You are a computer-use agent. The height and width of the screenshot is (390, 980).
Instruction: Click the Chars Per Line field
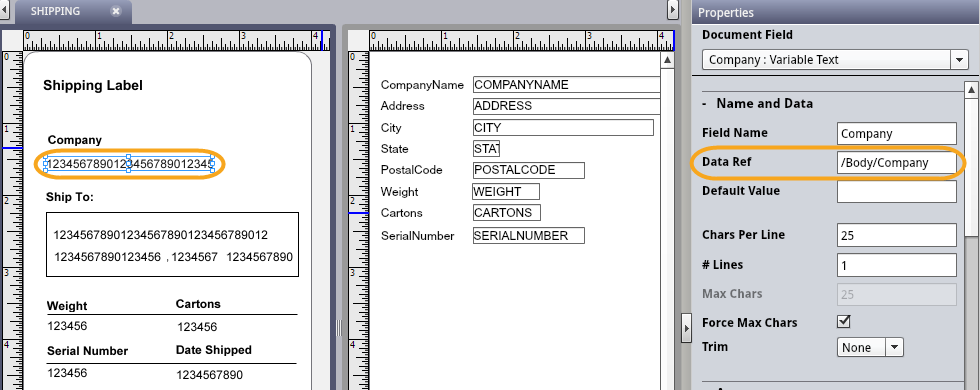[x=897, y=236]
